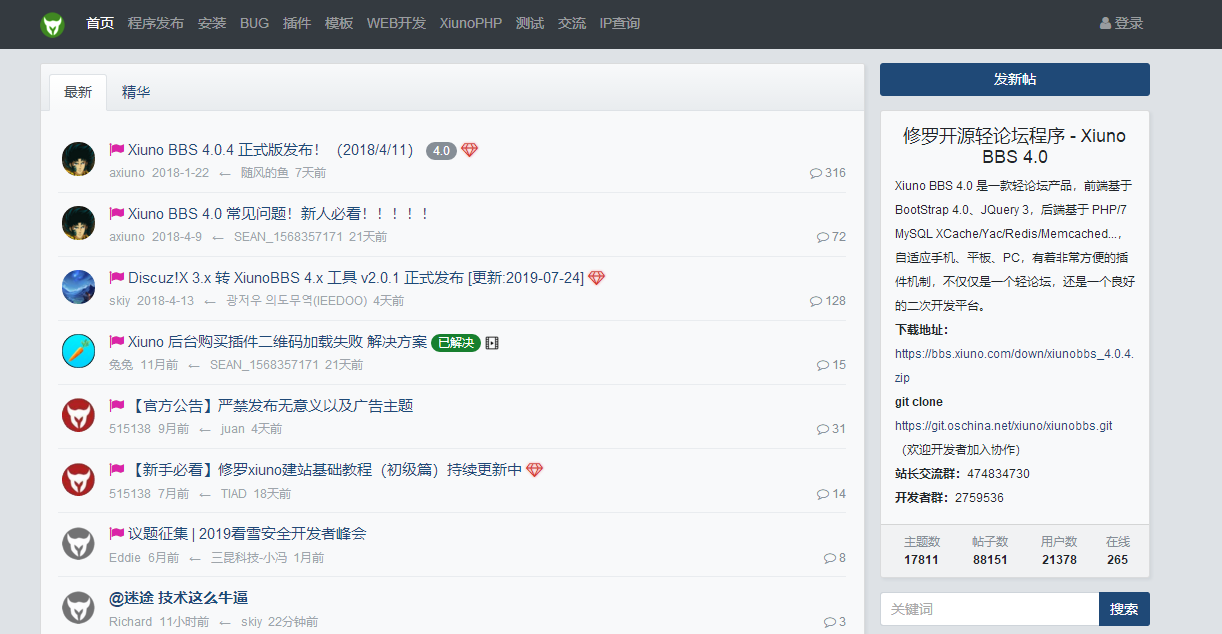Click 在线 265 statistic

tap(1118, 551)
